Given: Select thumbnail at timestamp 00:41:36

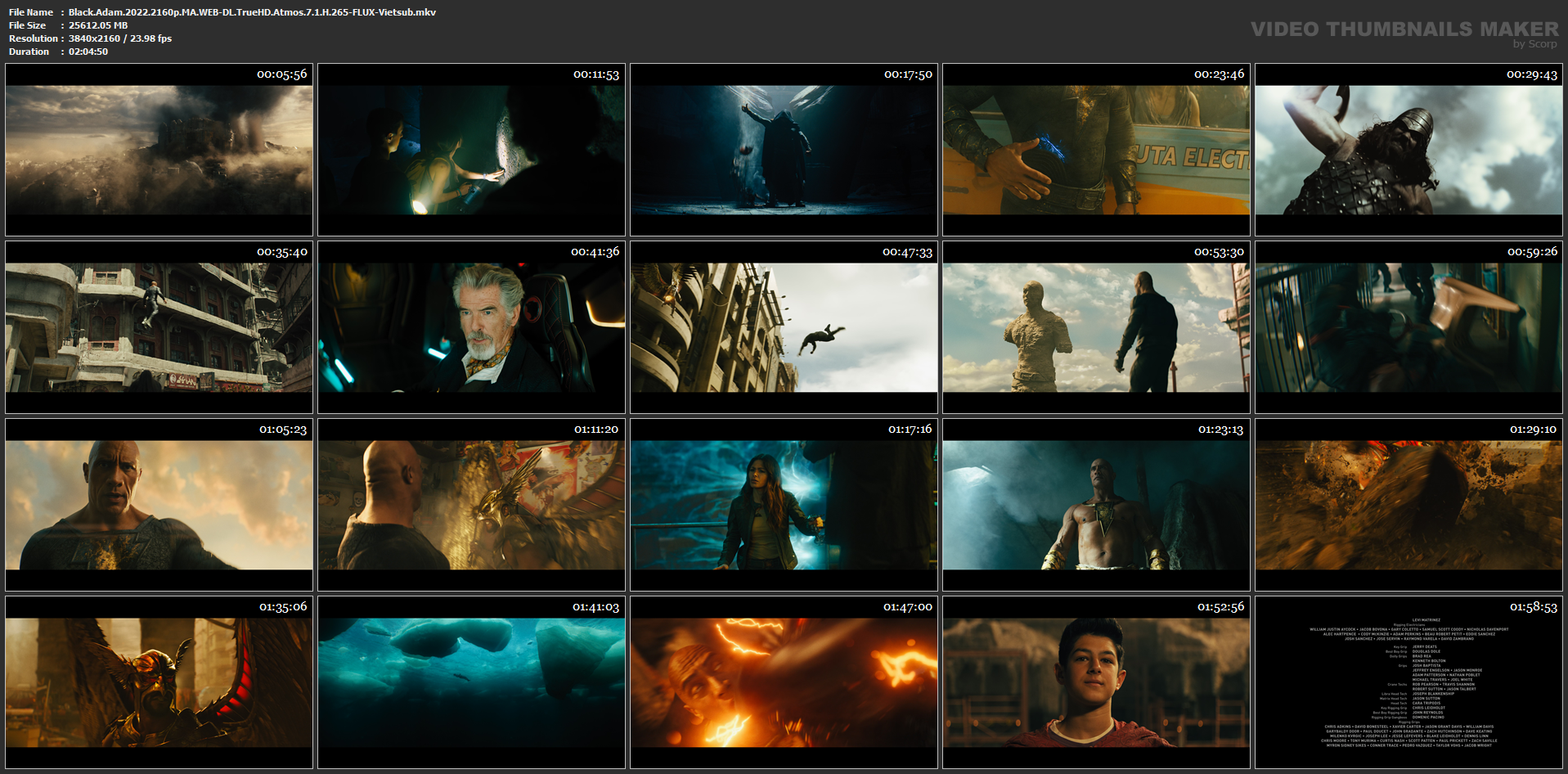Looking at the screenshot, I should 471,327.
